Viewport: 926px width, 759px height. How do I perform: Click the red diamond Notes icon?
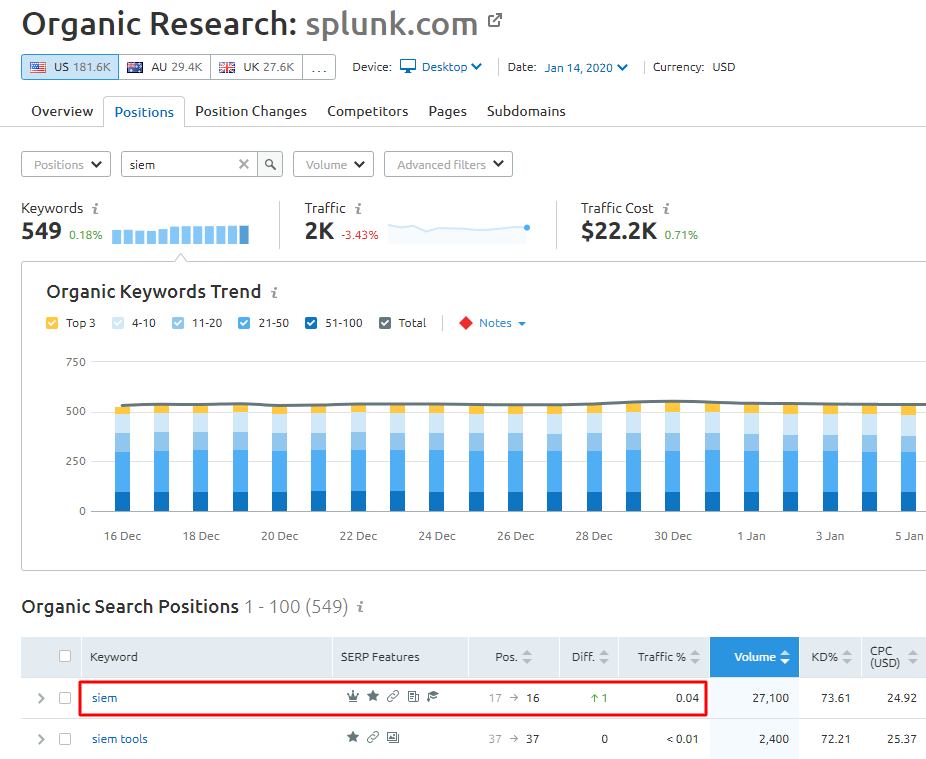[465, 323]
